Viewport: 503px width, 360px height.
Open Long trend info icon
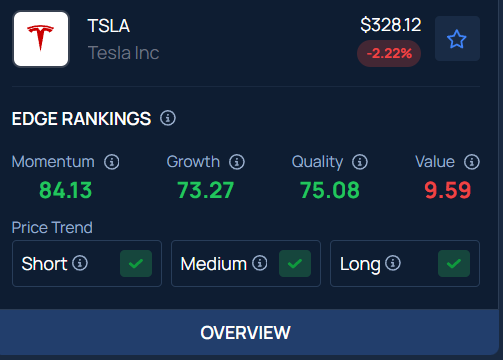(x=393, y=263)
